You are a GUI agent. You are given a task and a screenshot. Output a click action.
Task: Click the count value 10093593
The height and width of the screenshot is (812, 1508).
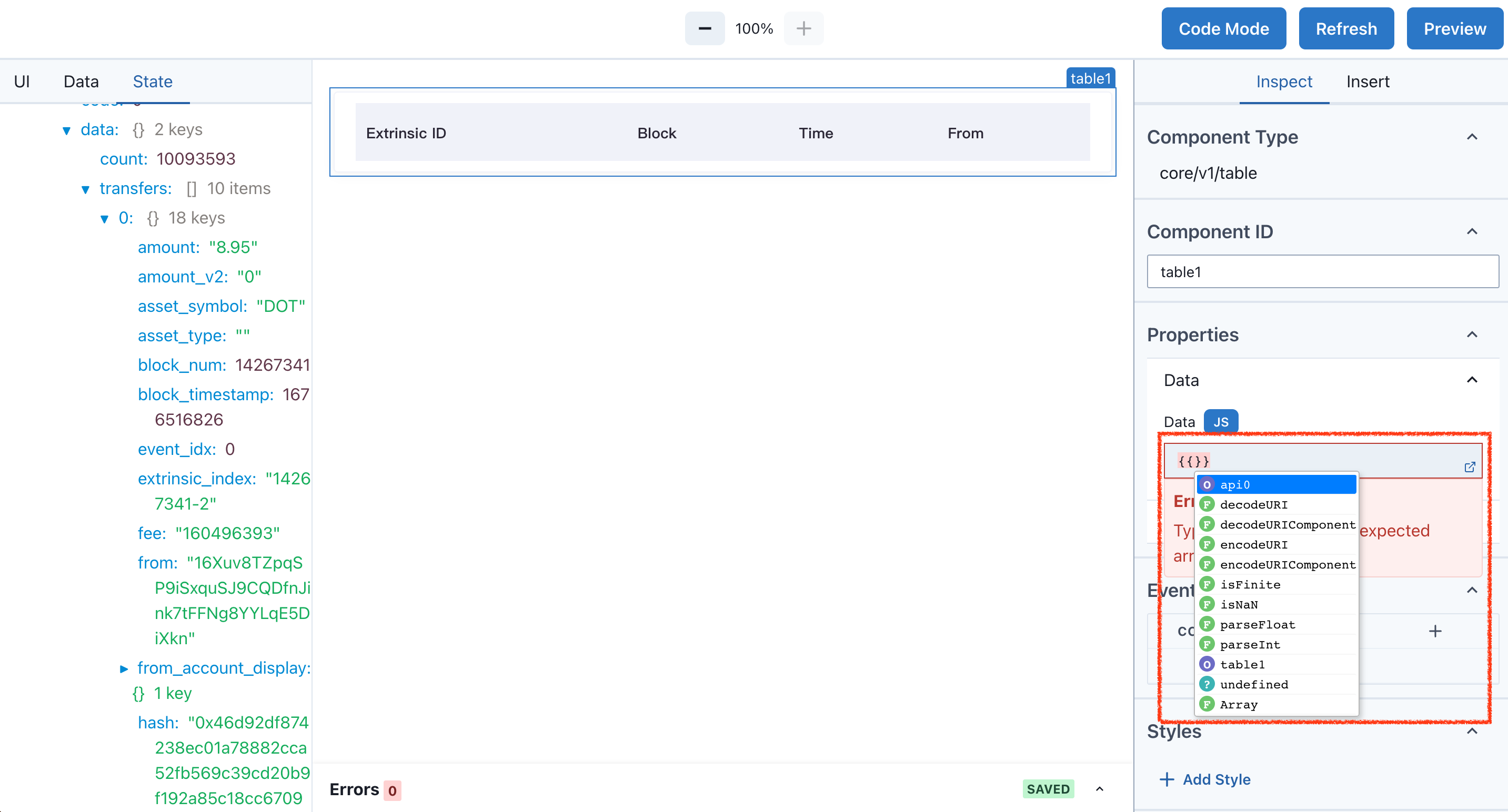196,159
